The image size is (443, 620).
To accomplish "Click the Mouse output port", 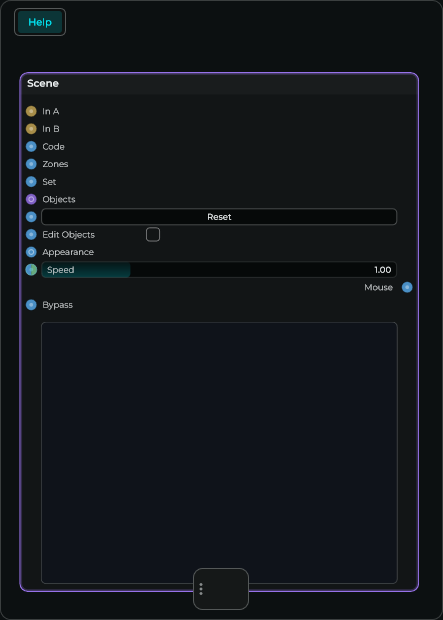I will 407,287.
